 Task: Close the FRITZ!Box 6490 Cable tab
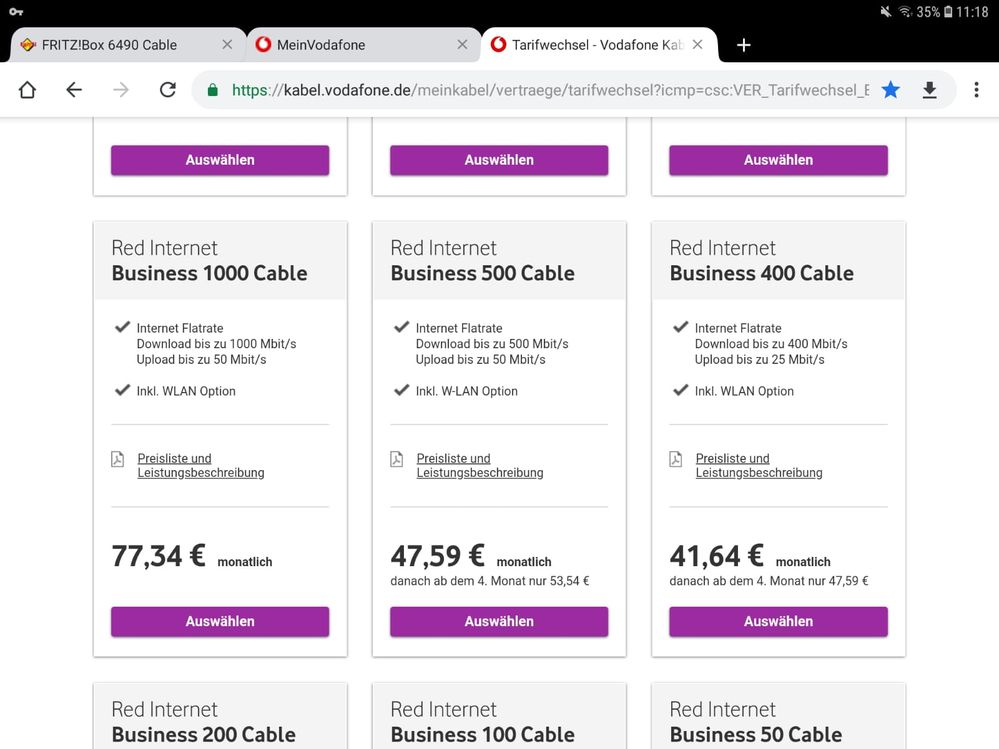227,45
